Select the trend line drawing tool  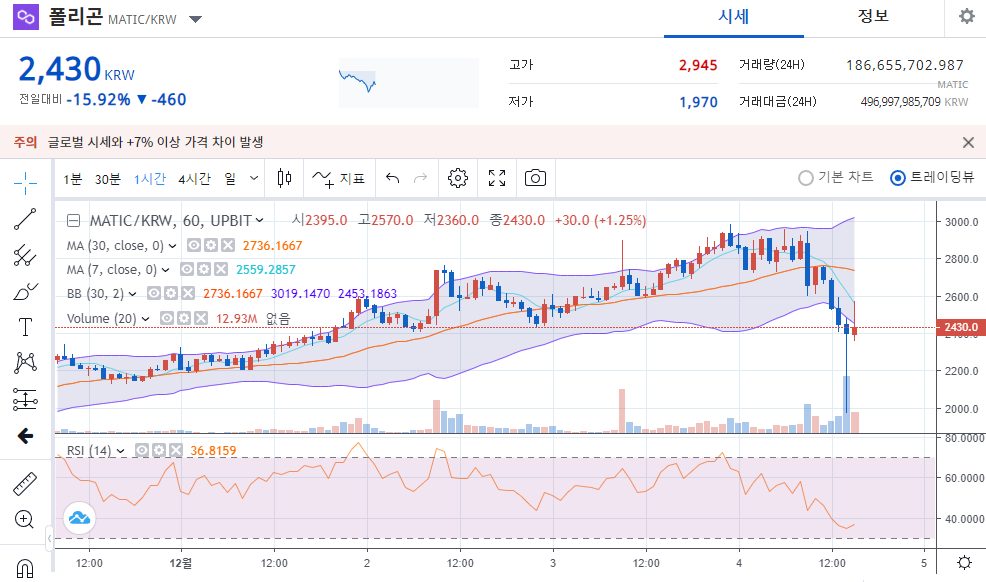25,219
